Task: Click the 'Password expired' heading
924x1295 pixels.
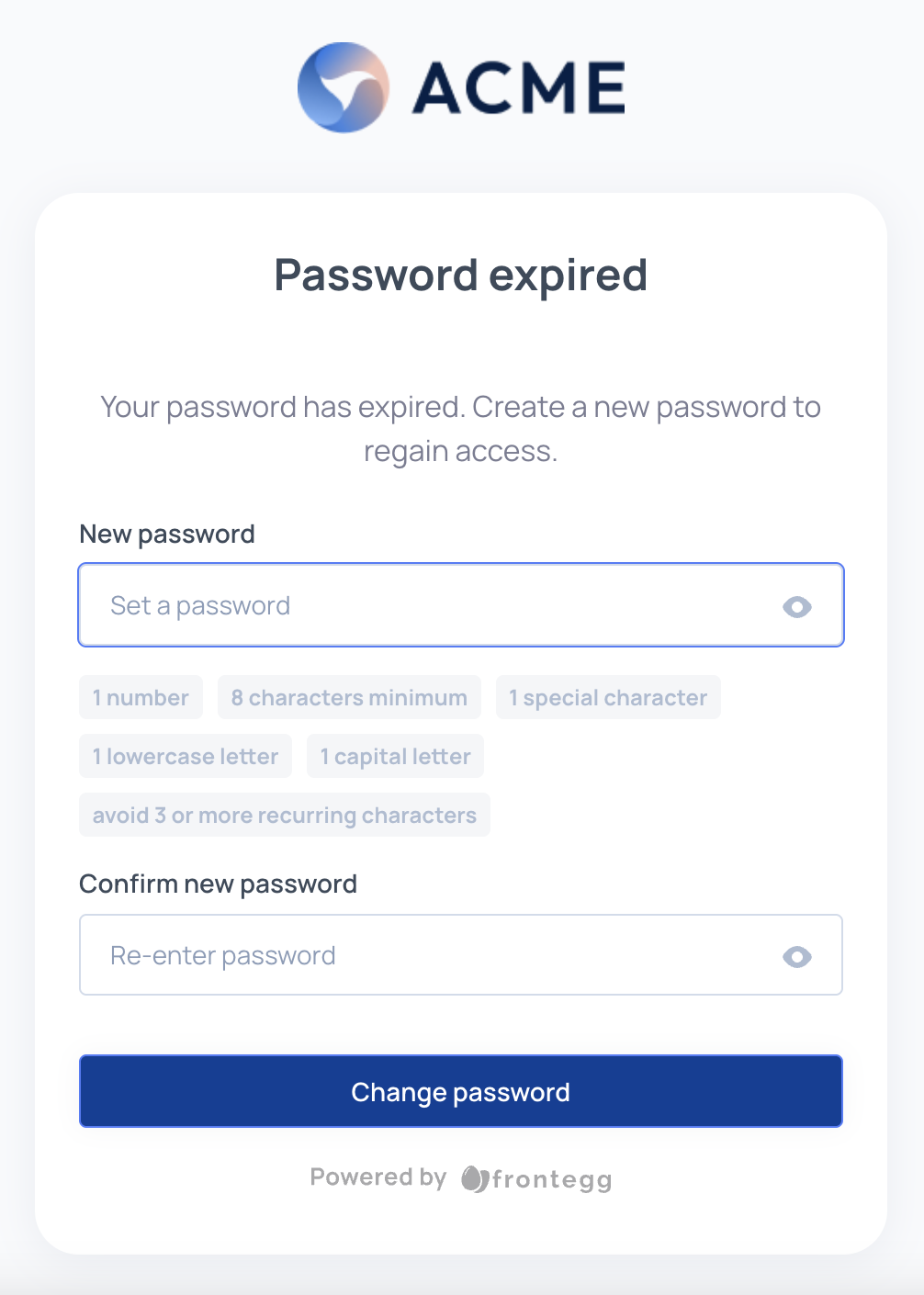Action: [x=461, y=275]
